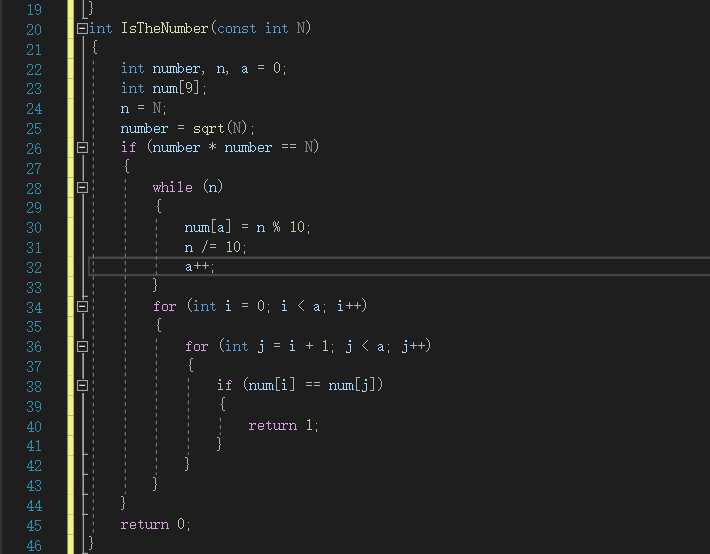This screenshot has width=710, height=554.
Task: Click the 'n = N;' assignment
Action: 143,108
